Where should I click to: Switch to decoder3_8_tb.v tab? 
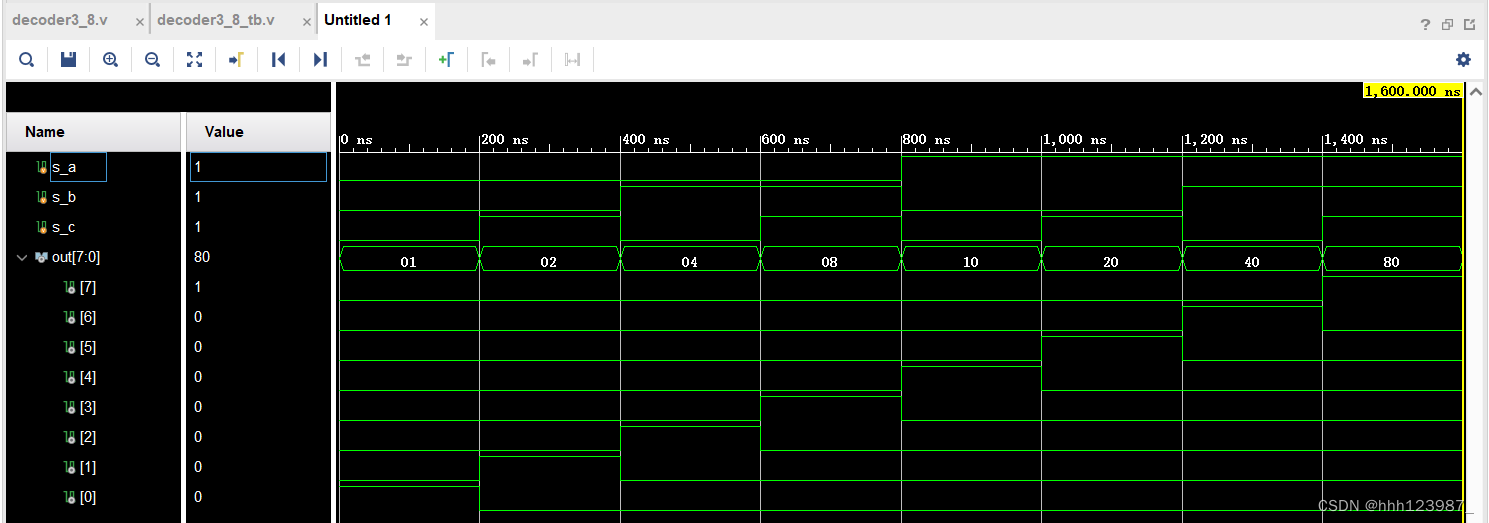(x=215, y=20)
